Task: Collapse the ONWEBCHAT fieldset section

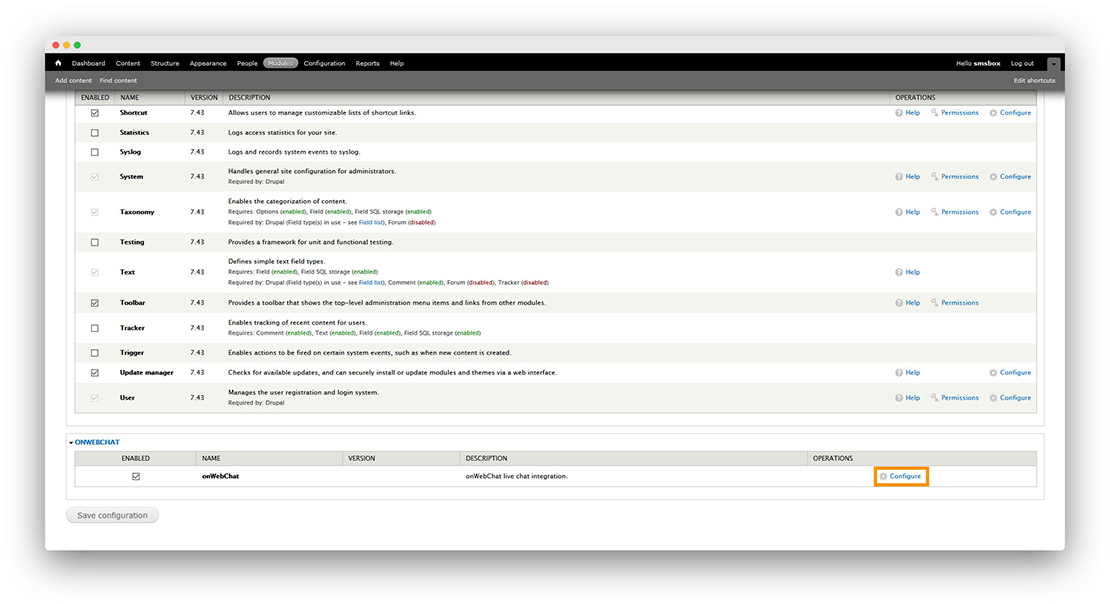Action: (96, 441)
